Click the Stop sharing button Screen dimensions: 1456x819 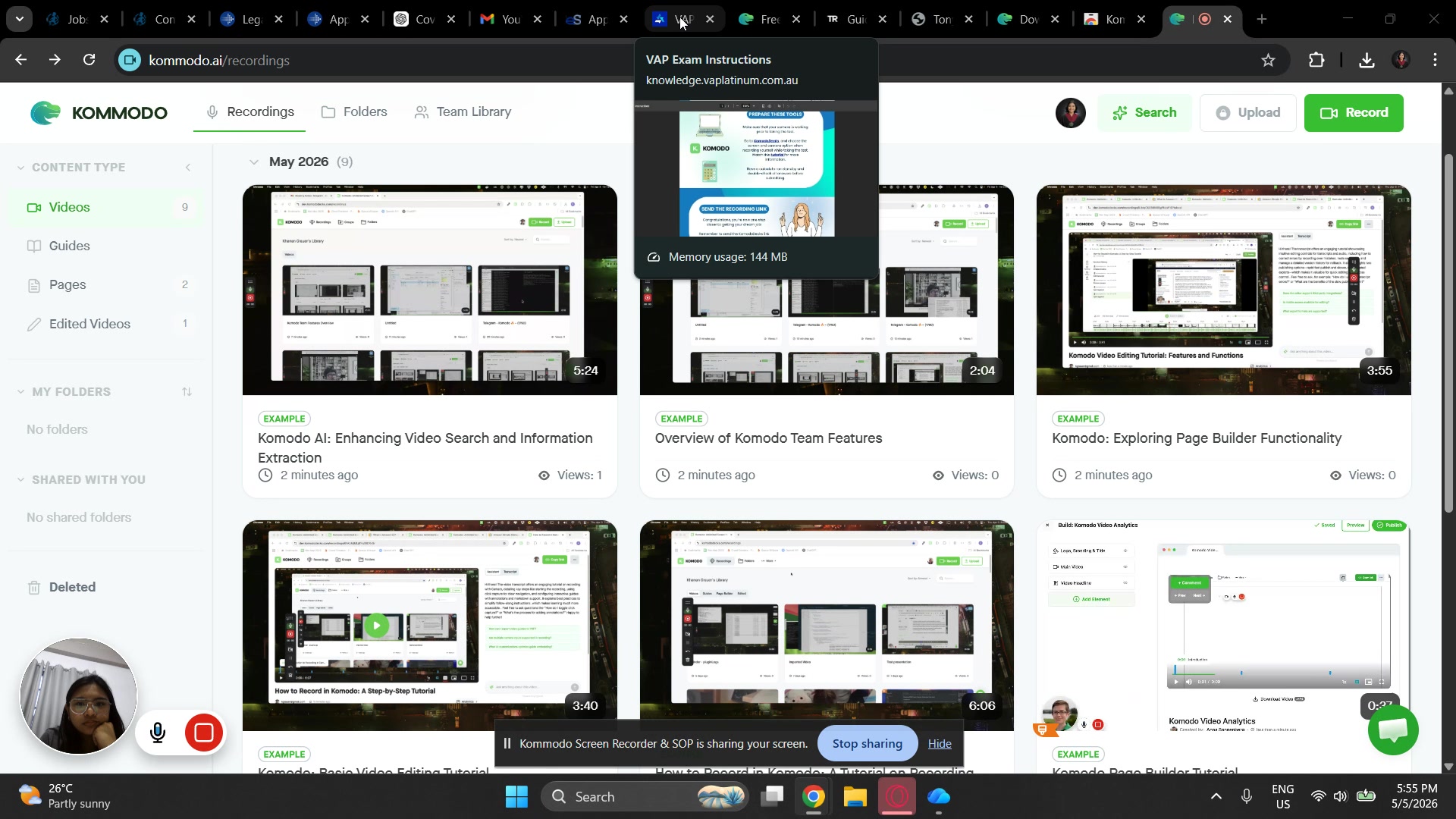point(868,744)
